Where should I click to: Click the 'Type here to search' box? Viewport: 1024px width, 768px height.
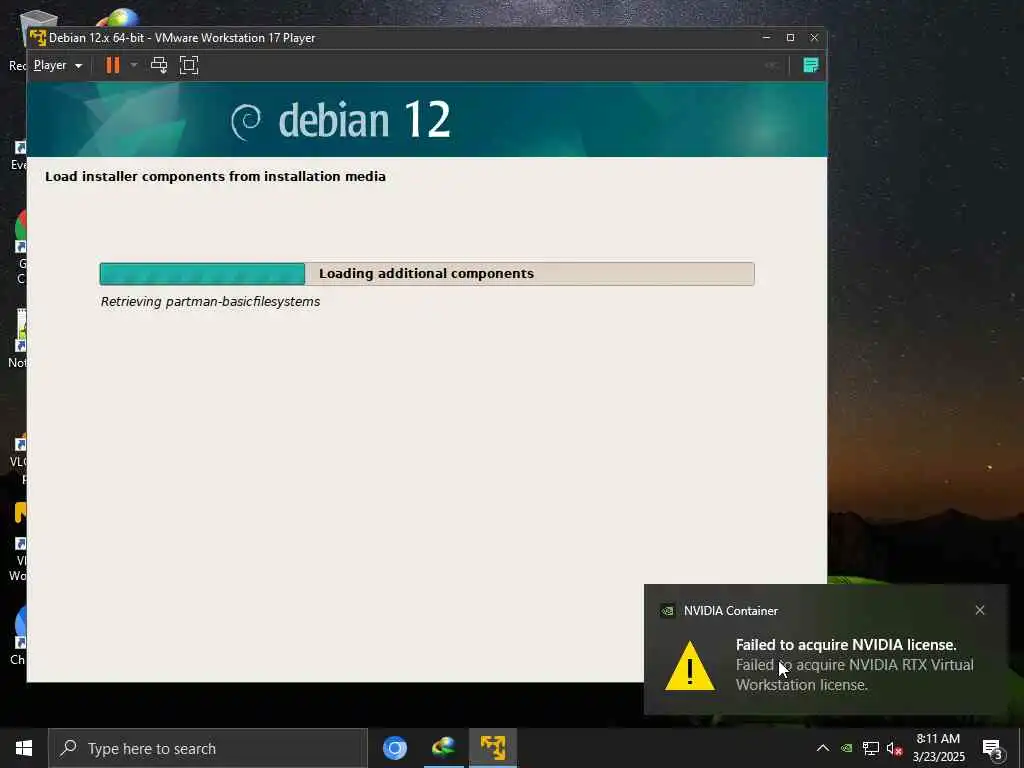208,748
